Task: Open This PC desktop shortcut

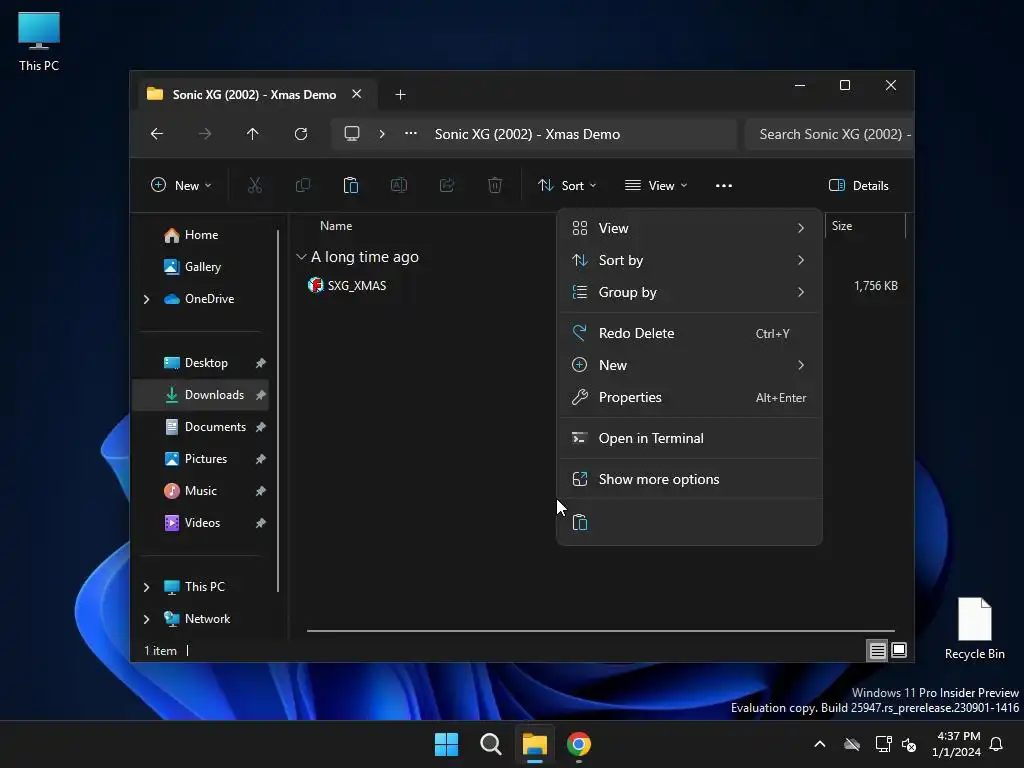Action: [39, 41]
